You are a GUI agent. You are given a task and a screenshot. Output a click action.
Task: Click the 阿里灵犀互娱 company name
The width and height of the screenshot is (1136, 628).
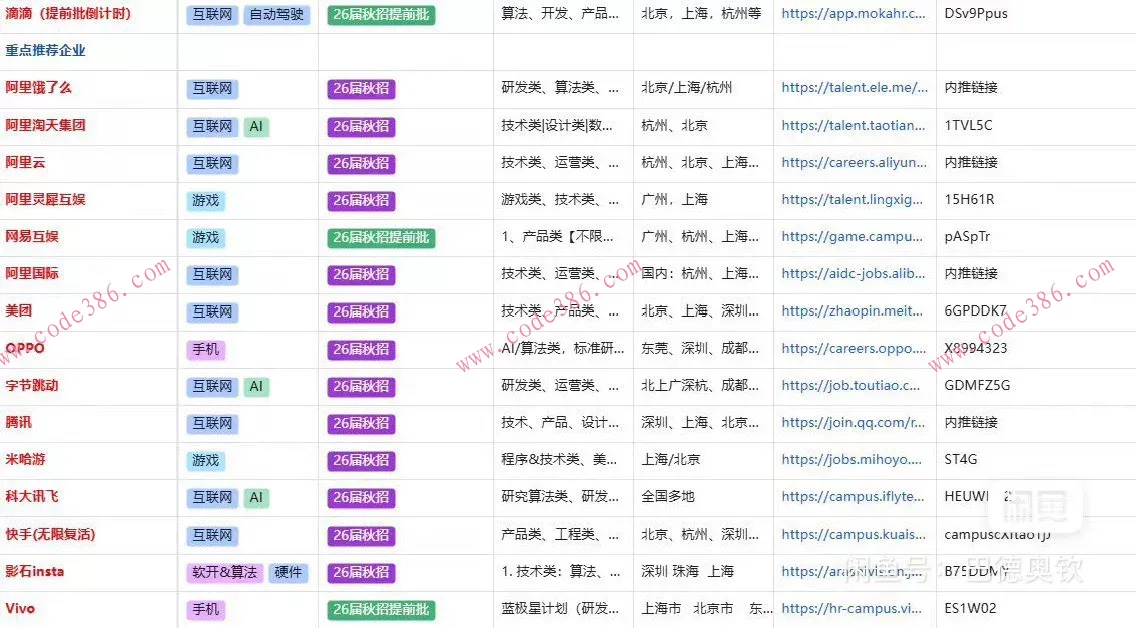click(x=46, y=199)
